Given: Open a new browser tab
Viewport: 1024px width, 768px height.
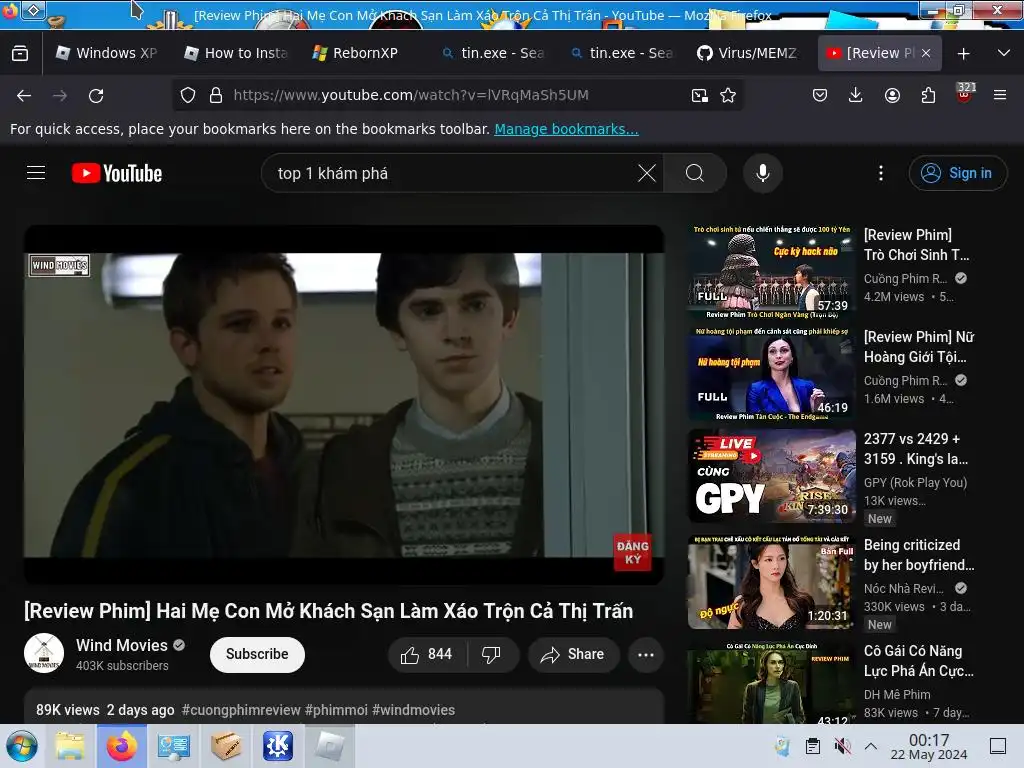Looking at the screenshot, I should 963,54.
